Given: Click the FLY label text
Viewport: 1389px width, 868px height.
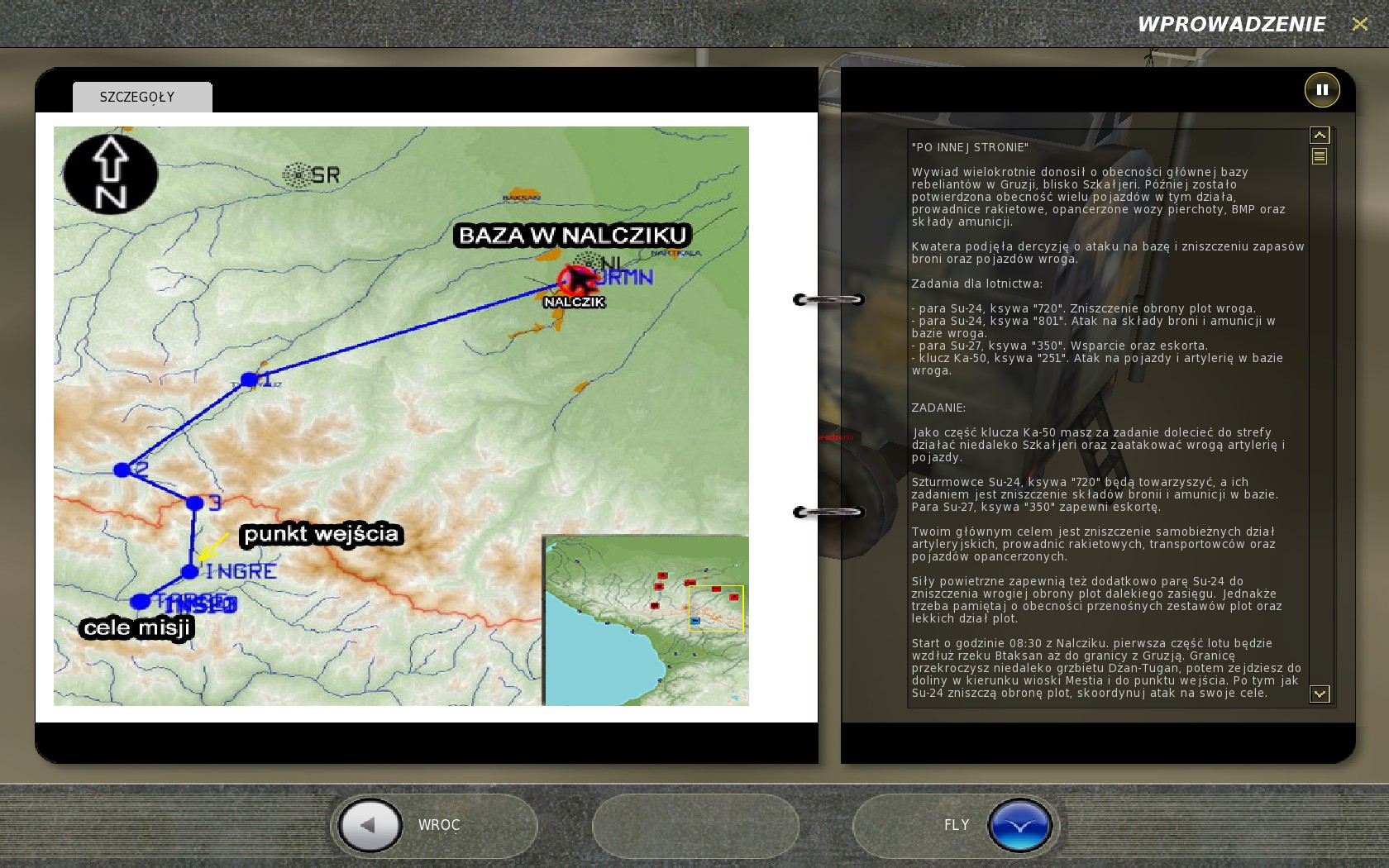Looking at the screenshot, I should pyautogui.click(x=957, y=825).
